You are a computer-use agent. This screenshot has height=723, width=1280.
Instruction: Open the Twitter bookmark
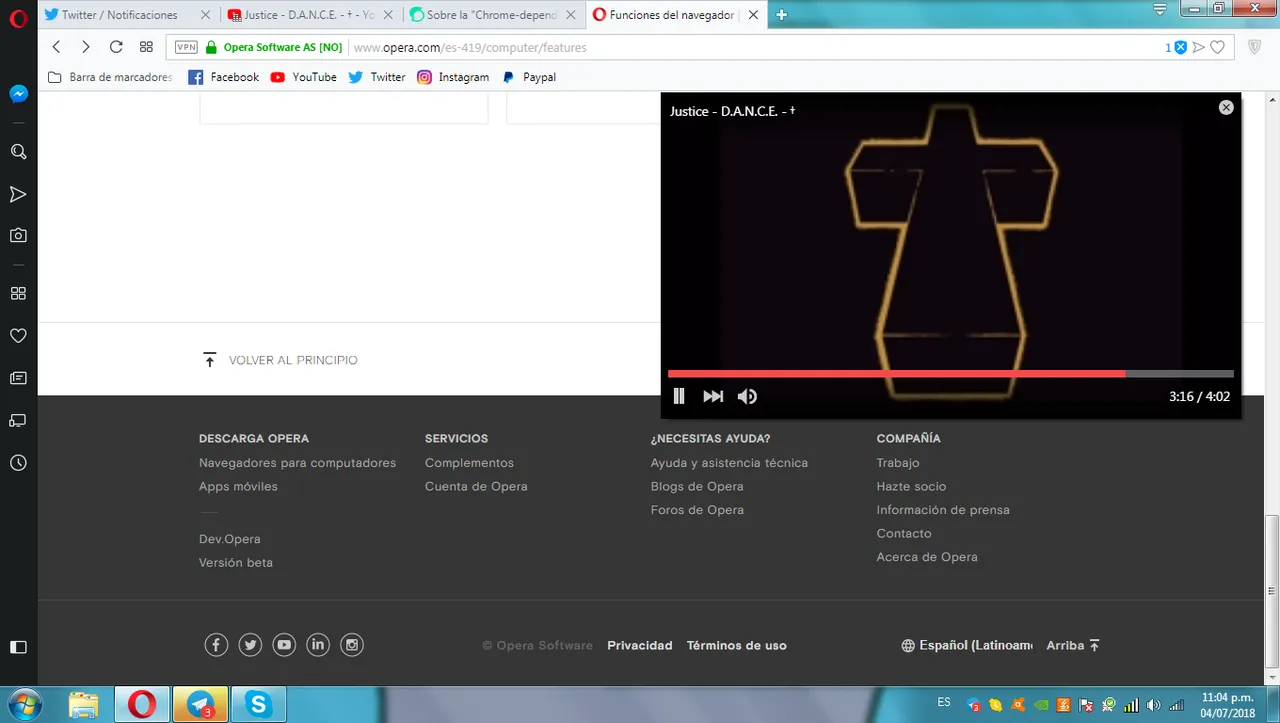point(376,77)
